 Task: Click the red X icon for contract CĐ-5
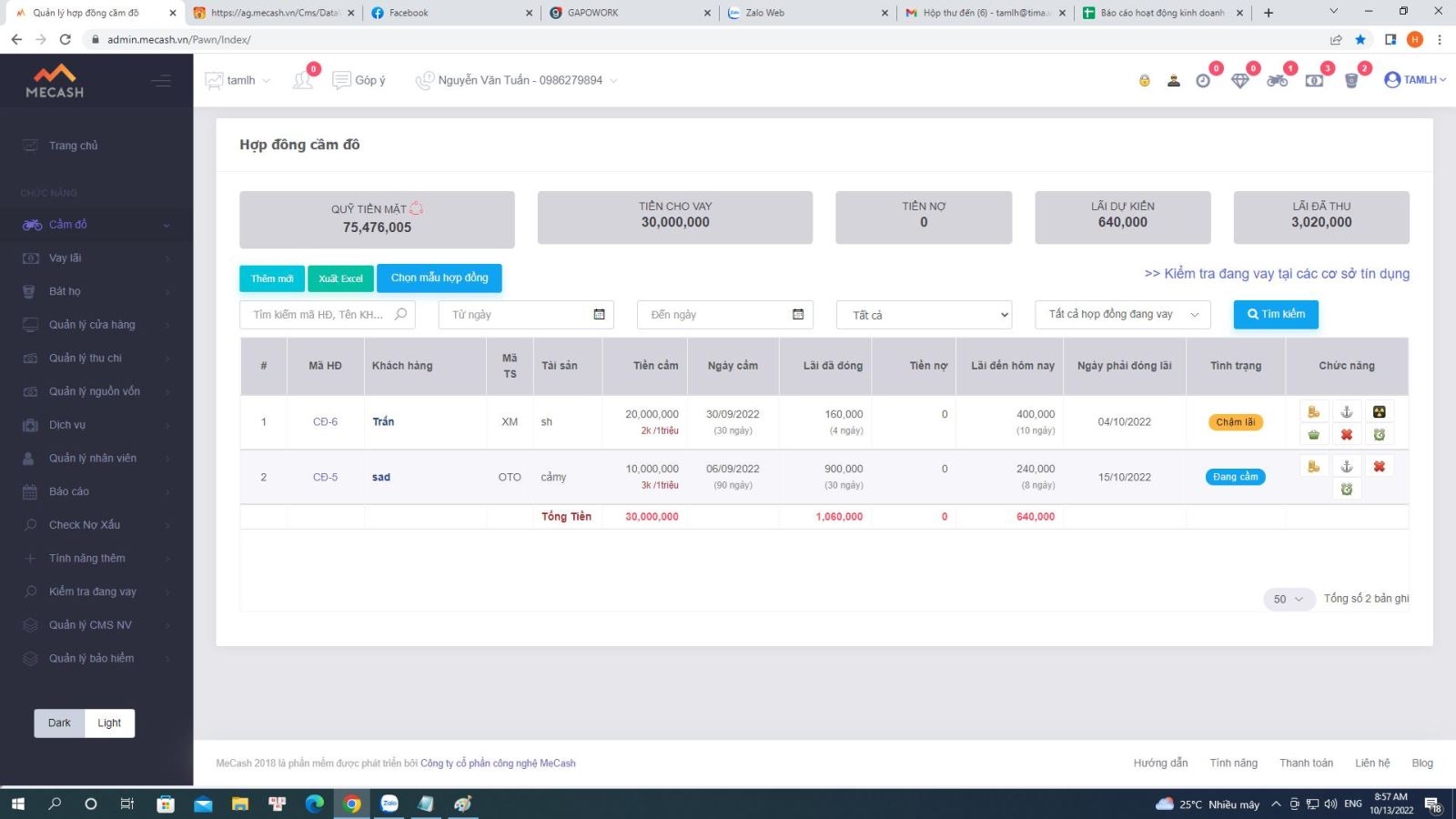tap(1379, 467)
